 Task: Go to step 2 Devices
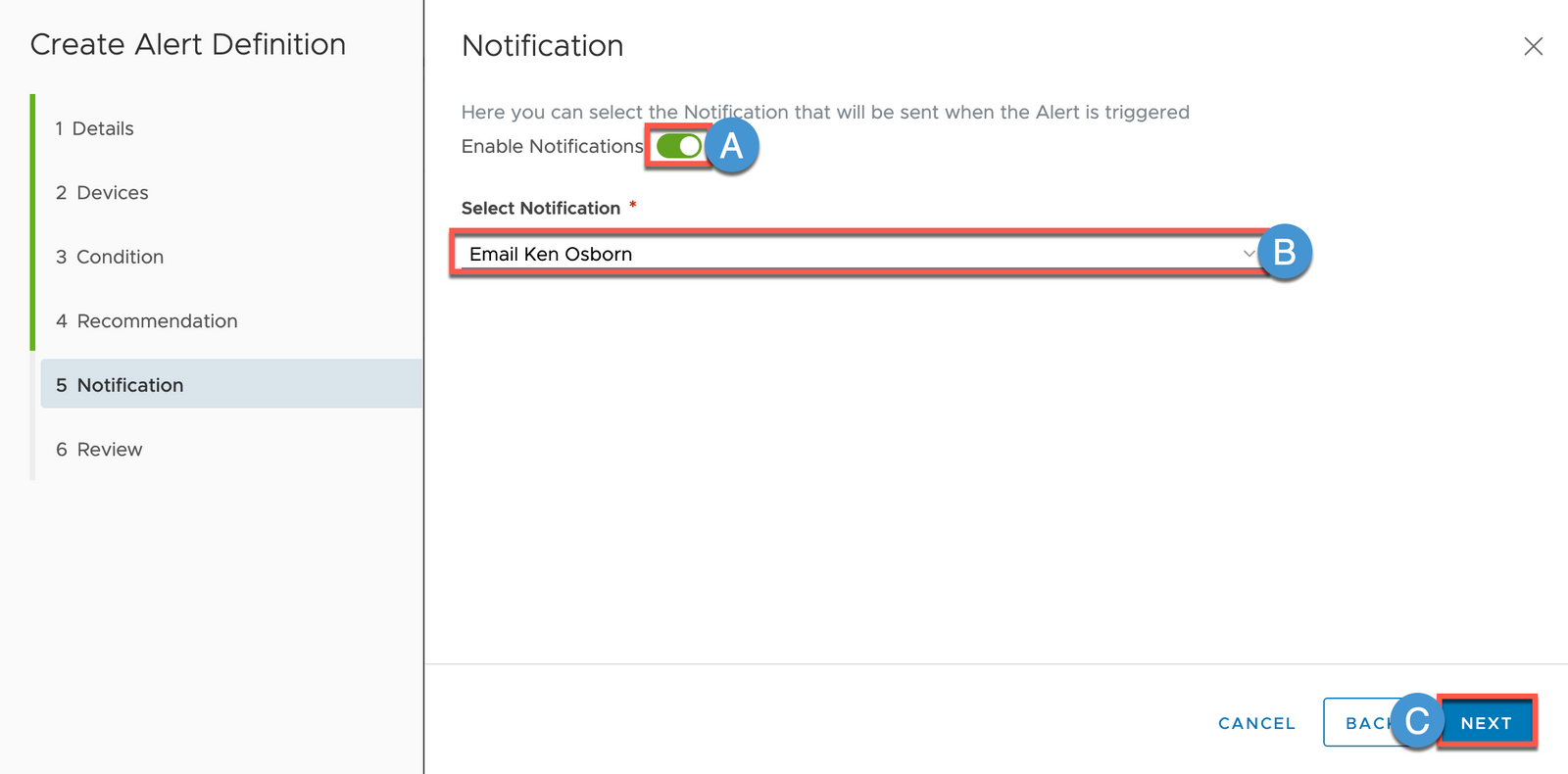(102, 193)
